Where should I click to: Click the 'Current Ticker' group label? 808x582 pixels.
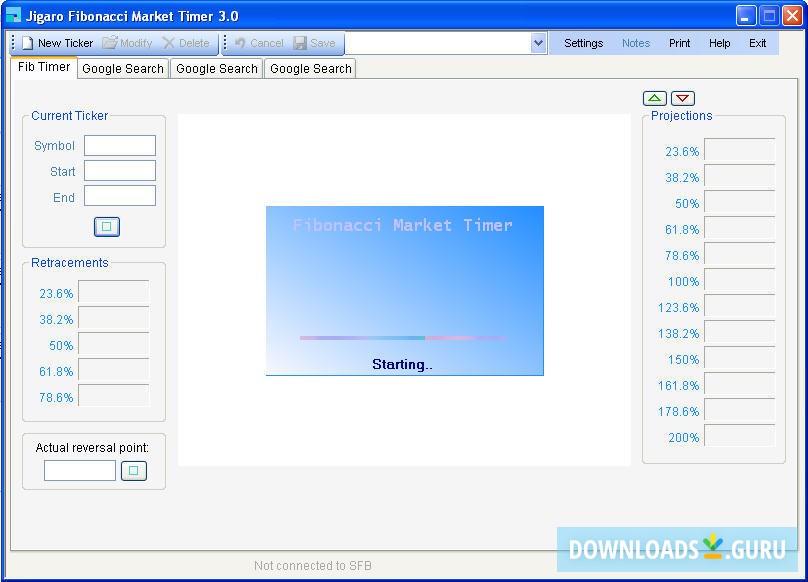(70, 115)
